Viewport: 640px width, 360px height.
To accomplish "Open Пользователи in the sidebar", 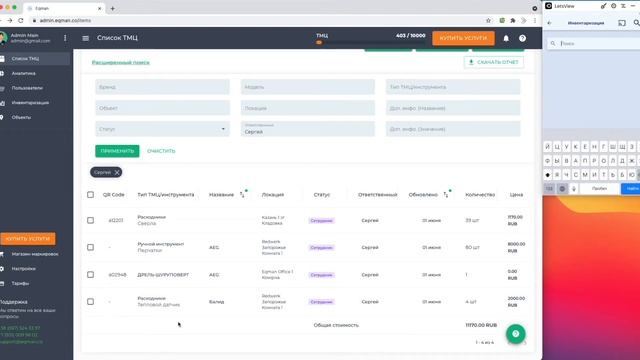I will [35, 88].
